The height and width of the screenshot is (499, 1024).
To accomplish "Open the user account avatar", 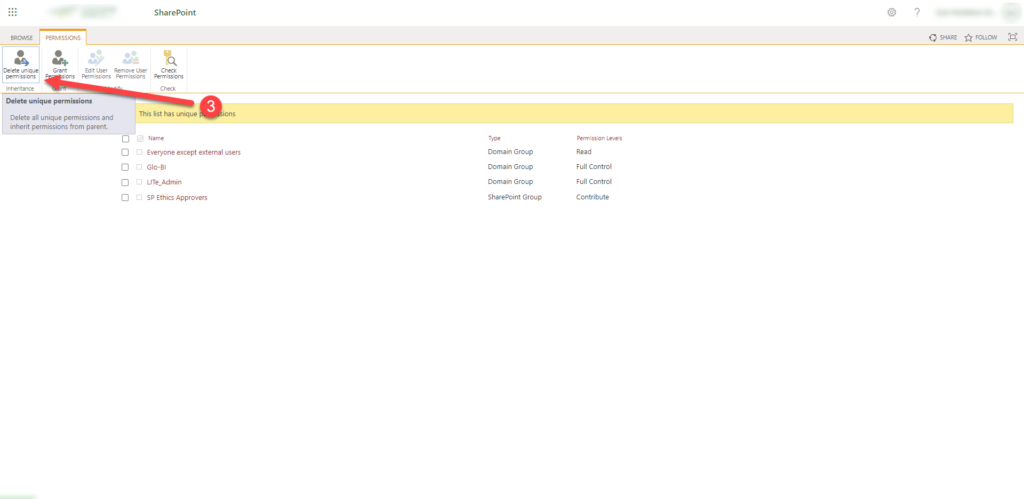I will pyautogui.click(x=1011, y=12).
